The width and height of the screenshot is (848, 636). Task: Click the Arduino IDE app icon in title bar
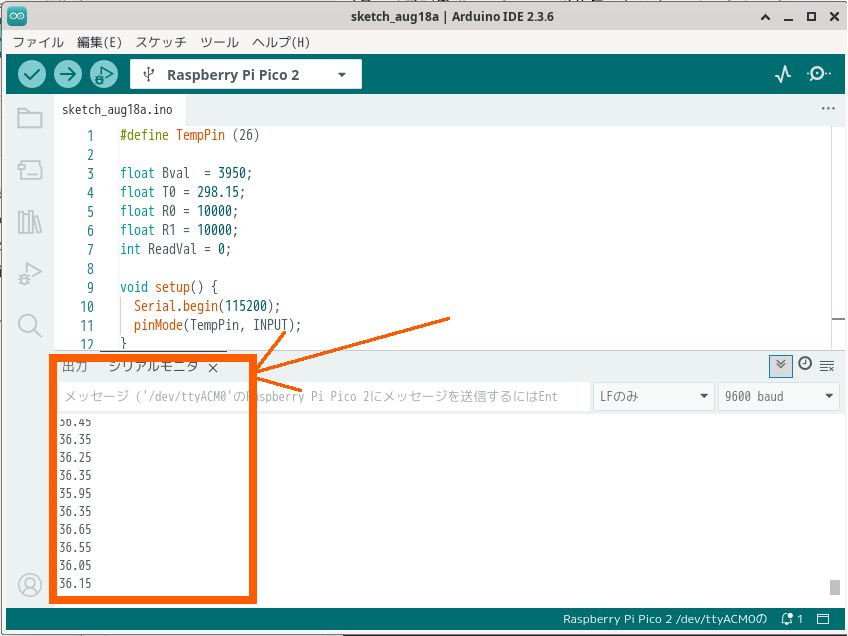point(17,17)
